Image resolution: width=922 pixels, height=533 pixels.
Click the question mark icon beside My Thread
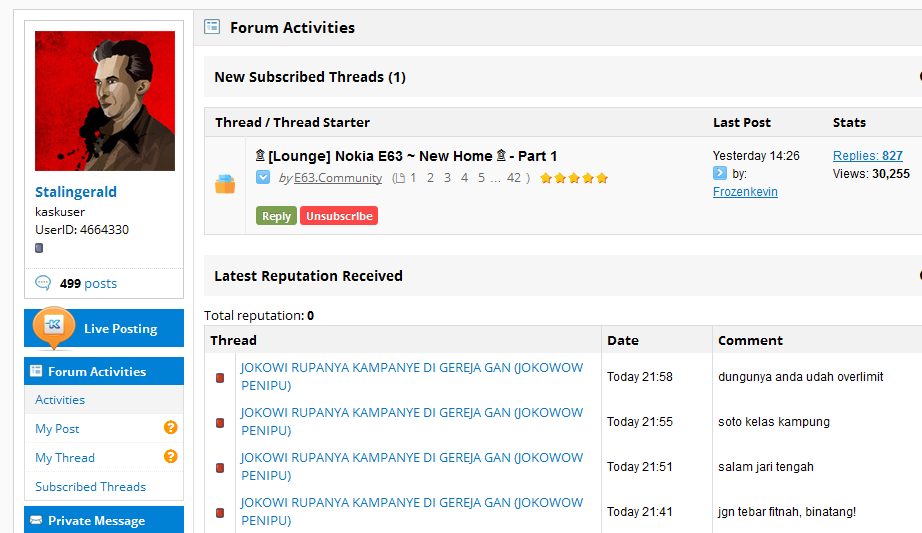click(x=171, y=457)
